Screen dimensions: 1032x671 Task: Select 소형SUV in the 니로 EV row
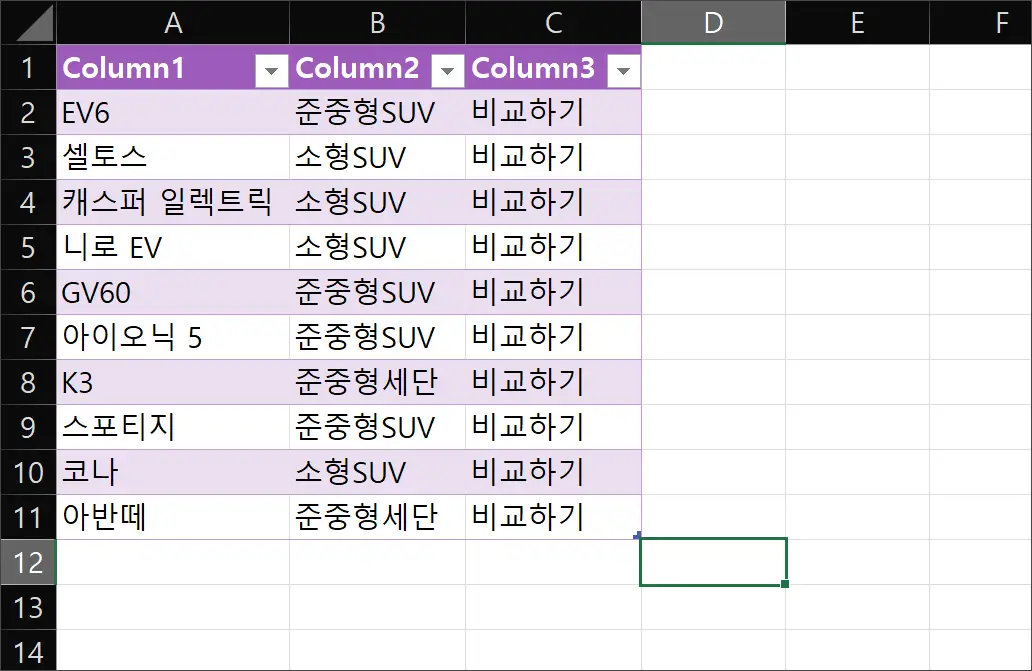pos(377,247)
